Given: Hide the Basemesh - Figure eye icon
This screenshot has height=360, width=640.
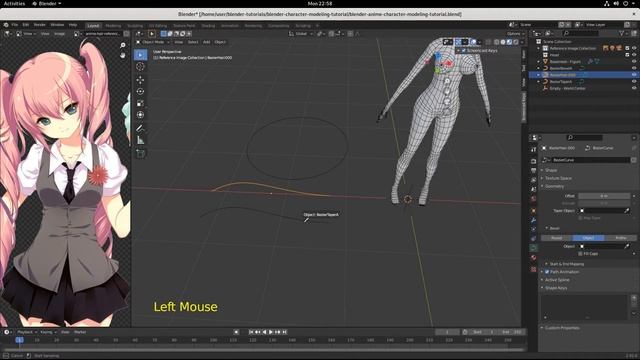Looking at the screenshot, I should coord(634,62).
